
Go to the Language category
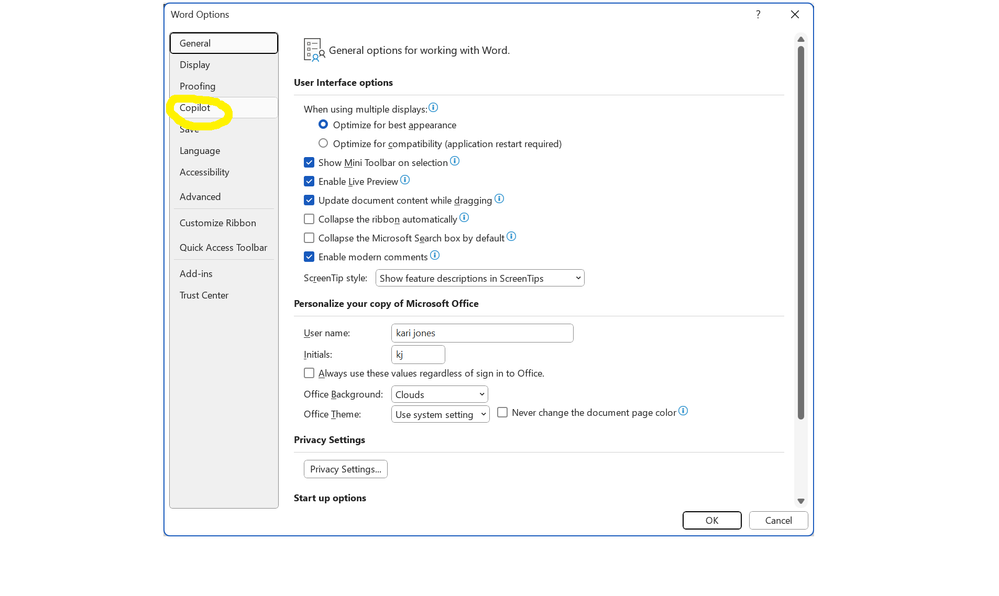point(224,150)
